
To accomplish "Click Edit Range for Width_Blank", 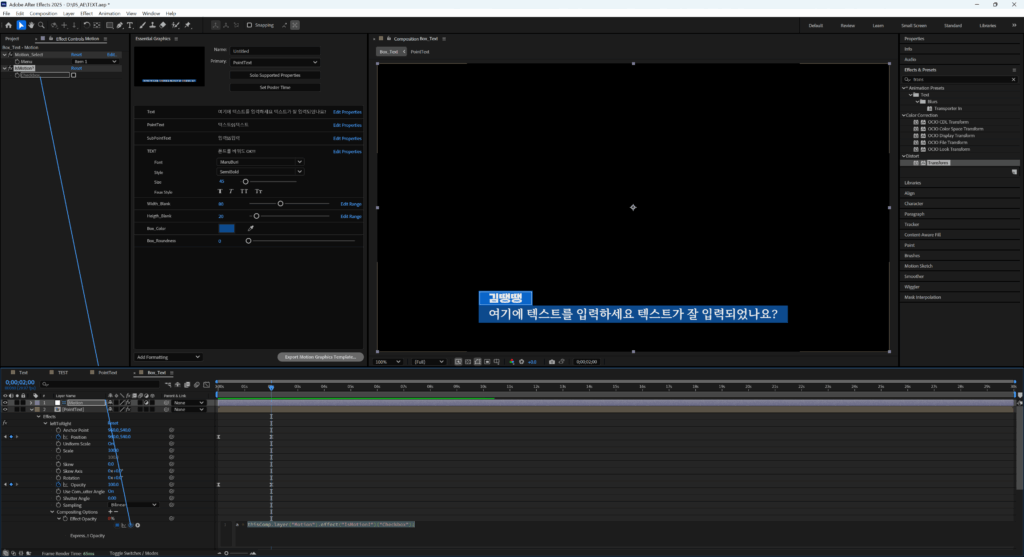I will 351,204.
